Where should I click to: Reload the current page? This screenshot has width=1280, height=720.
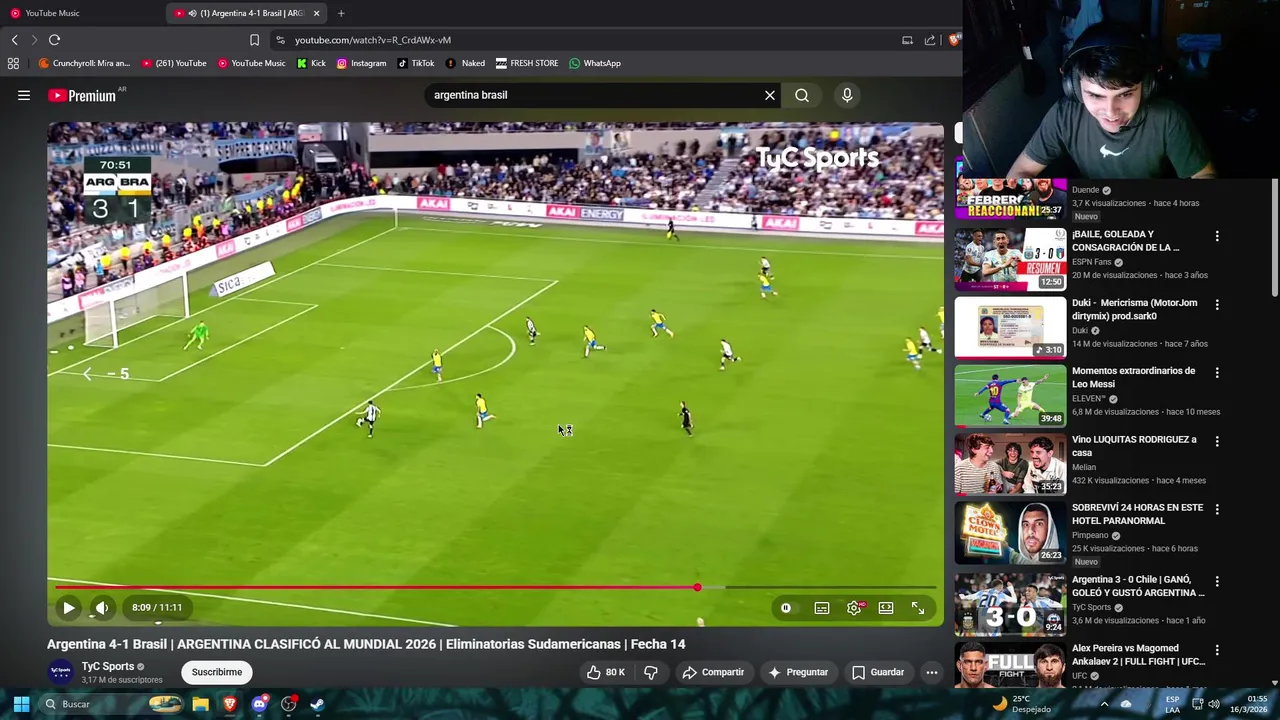54,40
